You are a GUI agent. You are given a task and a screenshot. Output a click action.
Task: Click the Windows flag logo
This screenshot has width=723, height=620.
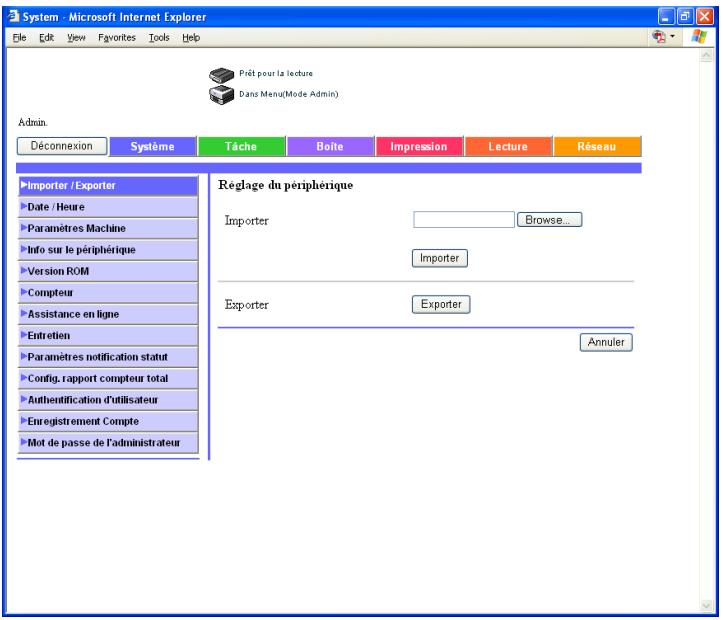(x=699, y=36)
